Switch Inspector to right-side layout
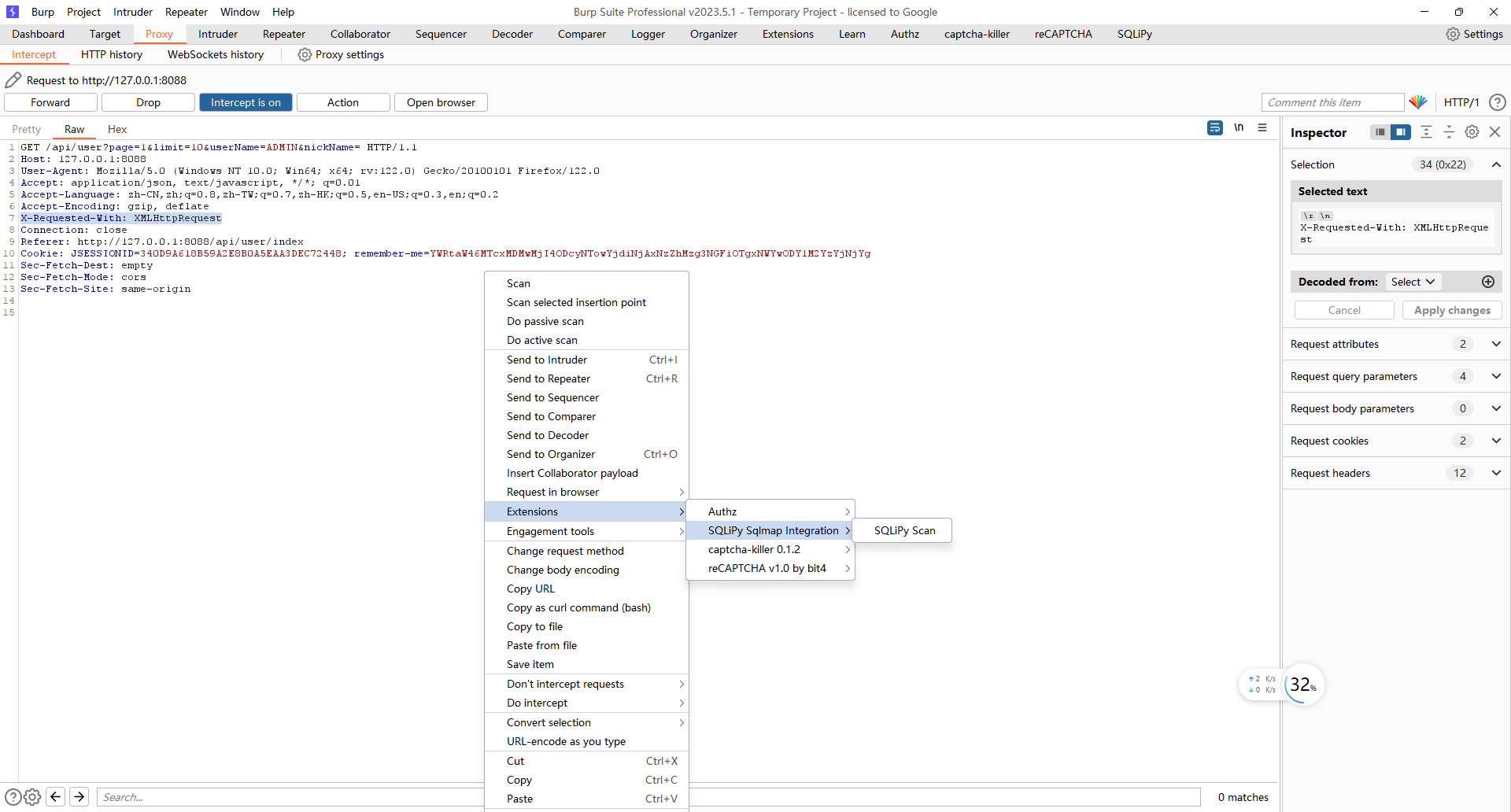1511x812 pixels. (1401, 132)
